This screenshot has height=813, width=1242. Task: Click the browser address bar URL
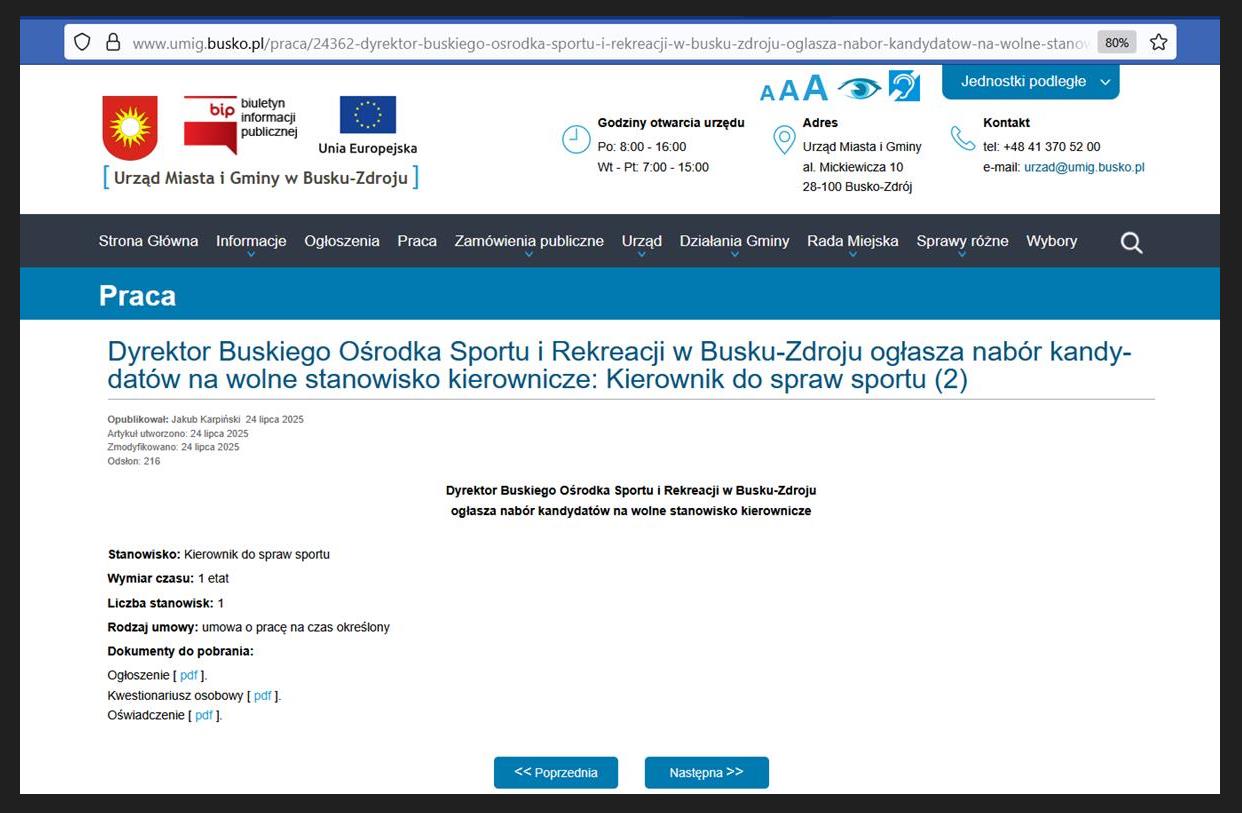(x=600, y=43)
